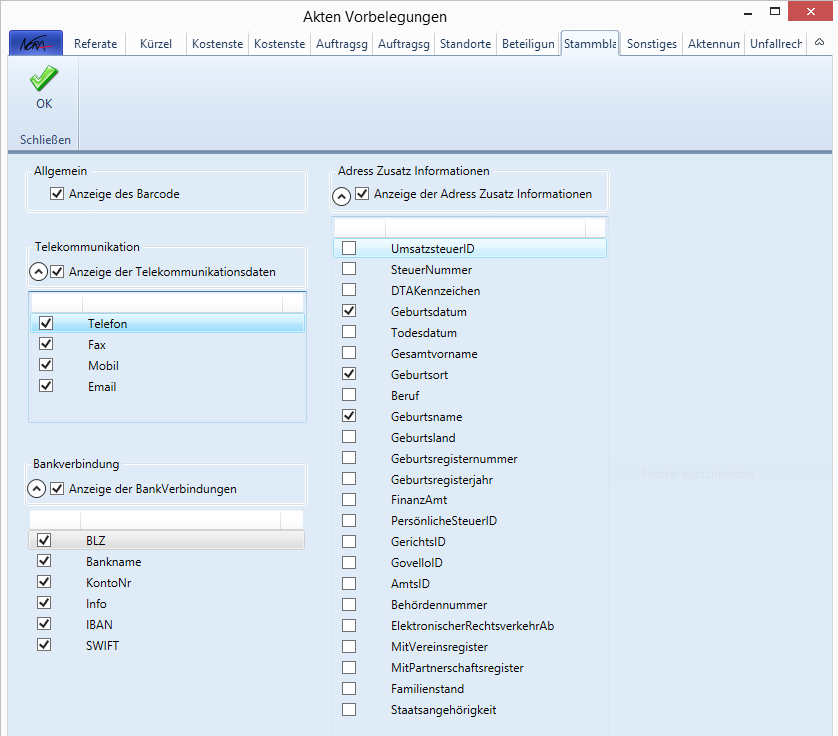Collapse the Adress Zusatz Informationen list
The height and width of the screenshot is (736, 838).
coord(341,195)
